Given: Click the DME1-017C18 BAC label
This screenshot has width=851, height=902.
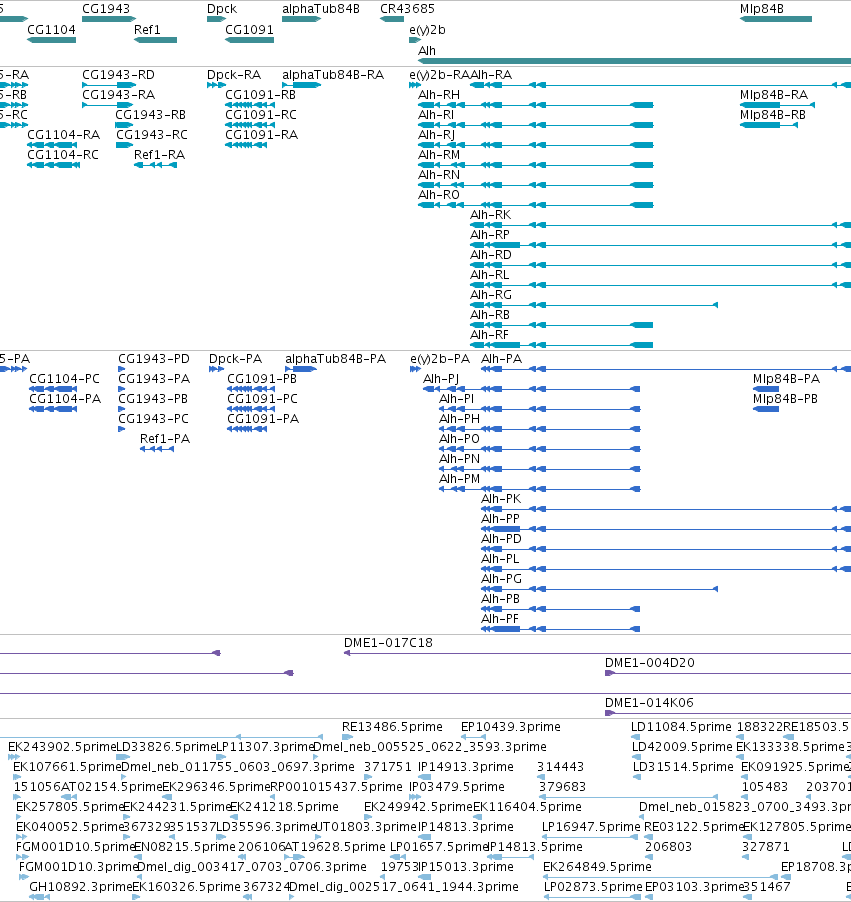Looking at the screenshot, I should (388, 643).
